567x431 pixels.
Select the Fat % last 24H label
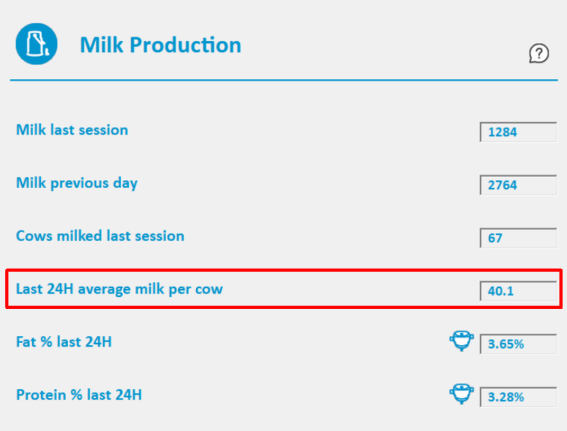(x=64, y=342)
